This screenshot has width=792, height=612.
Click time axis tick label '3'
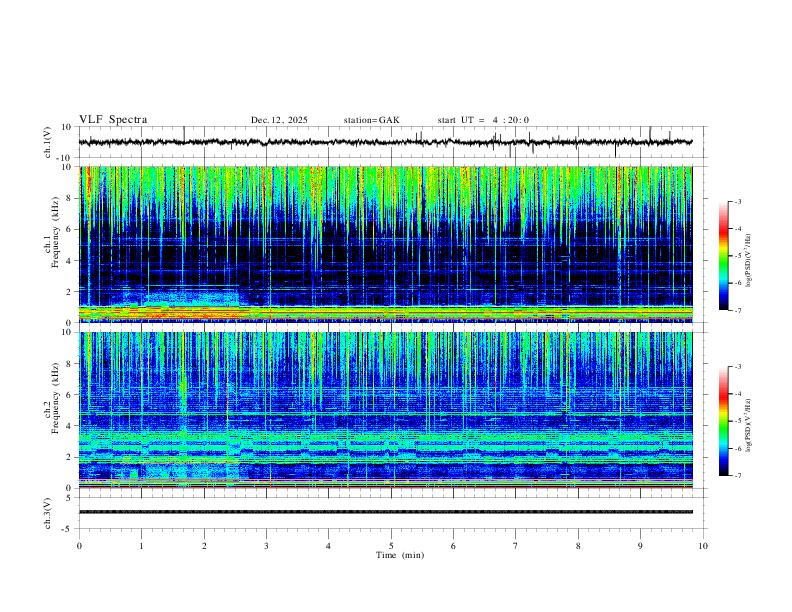pos(266,546)
